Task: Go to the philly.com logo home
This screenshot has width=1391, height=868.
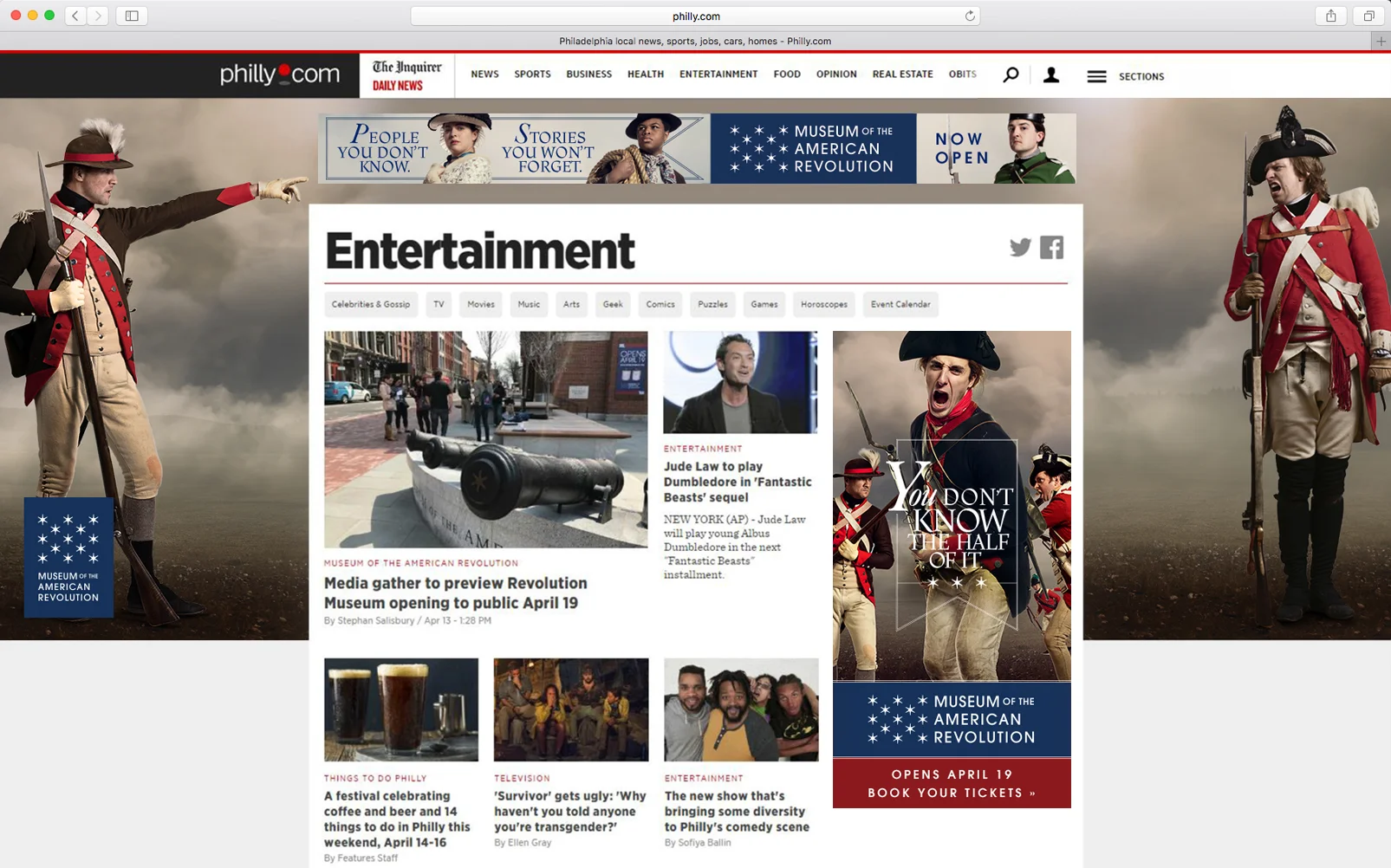Action: (279, 74)
